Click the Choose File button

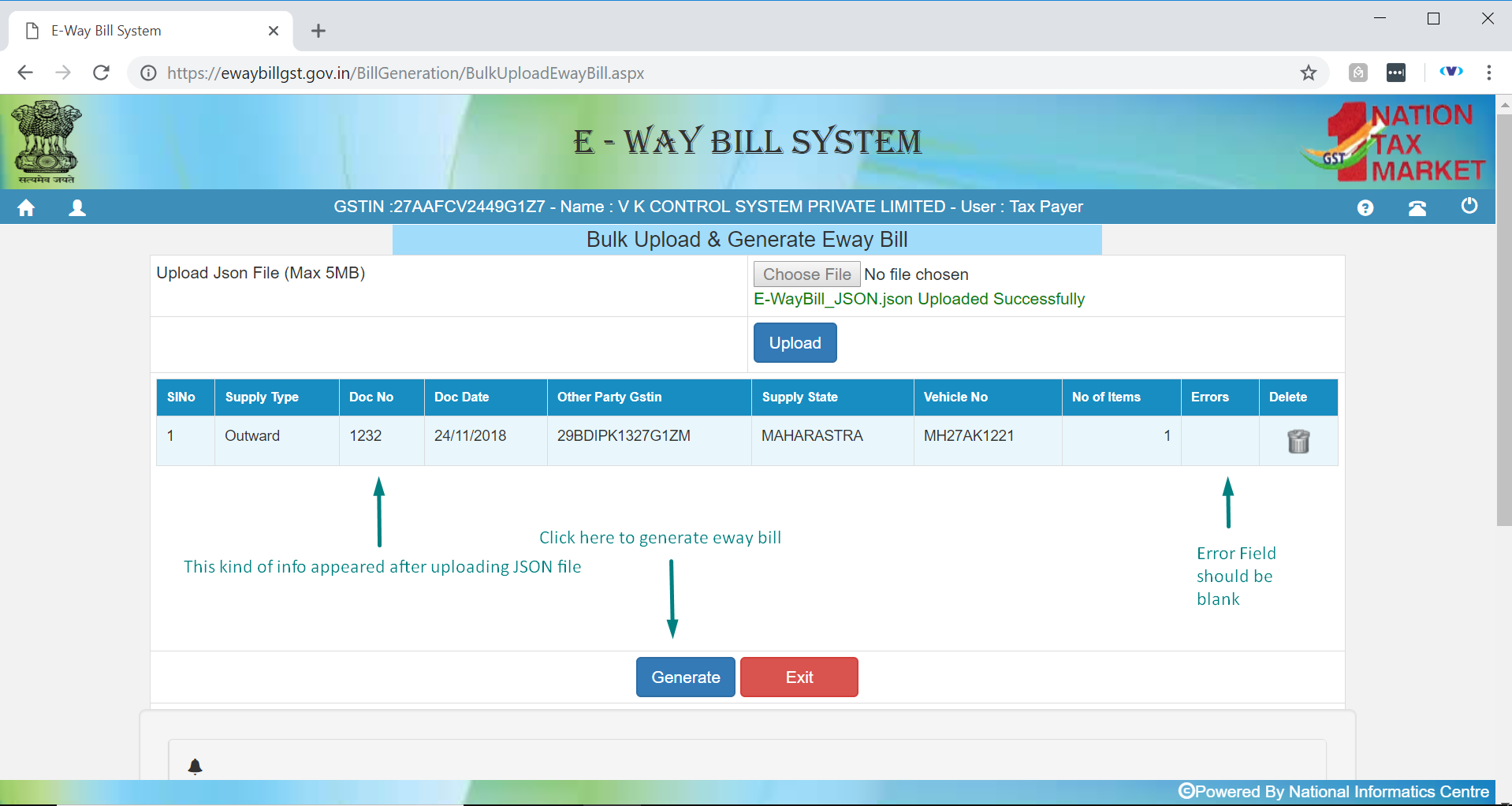pos(806,274)
